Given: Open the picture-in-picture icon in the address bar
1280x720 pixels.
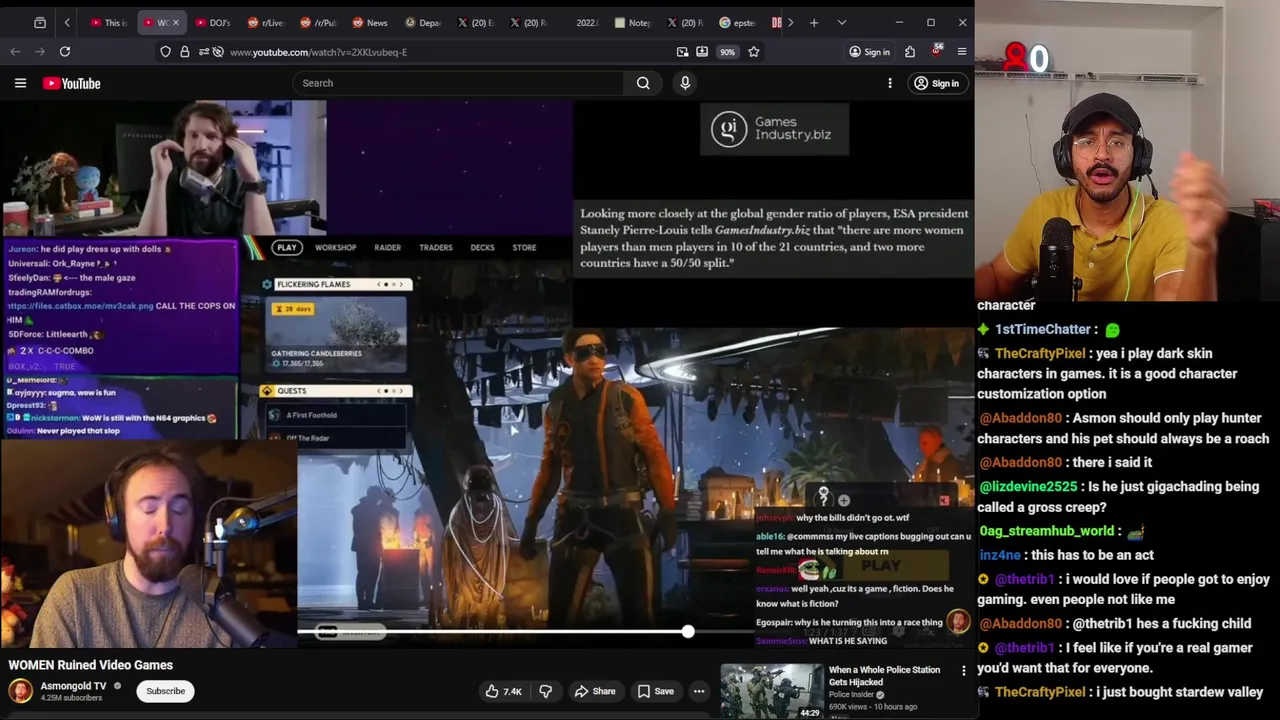Looking at the screenshot, I should point(682,51).
